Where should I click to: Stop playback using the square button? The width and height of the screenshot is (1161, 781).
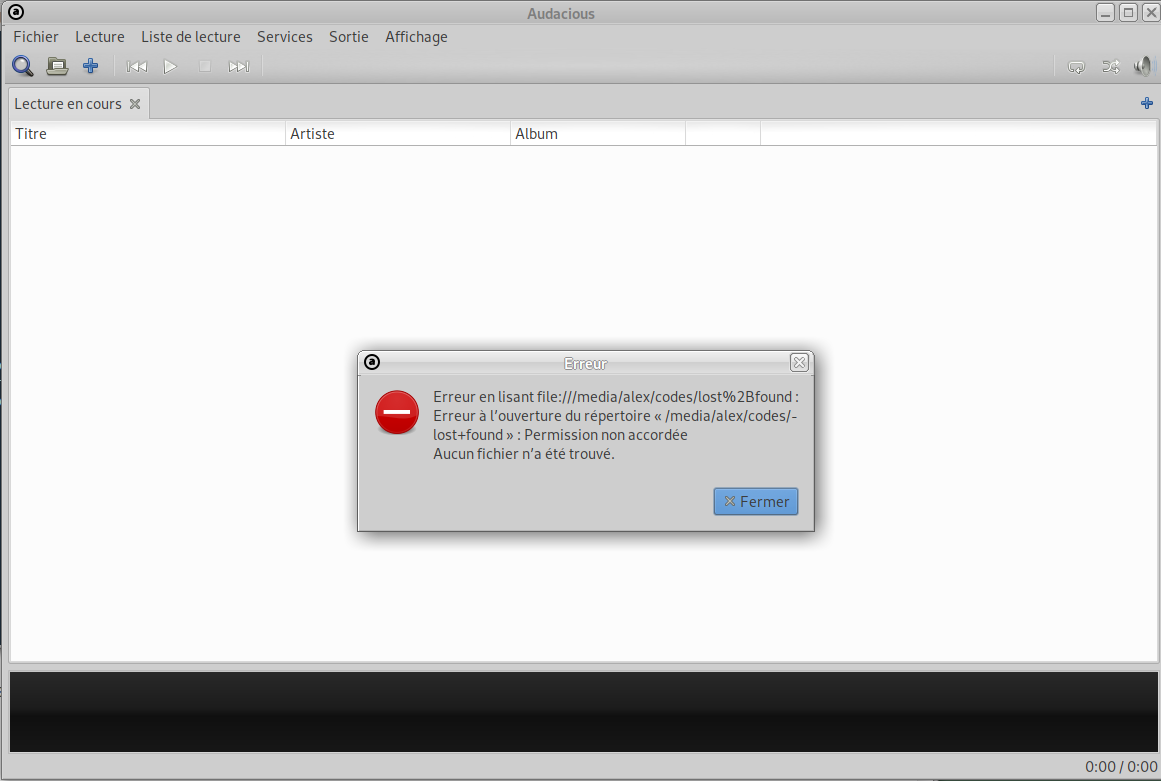pos(205,67)
